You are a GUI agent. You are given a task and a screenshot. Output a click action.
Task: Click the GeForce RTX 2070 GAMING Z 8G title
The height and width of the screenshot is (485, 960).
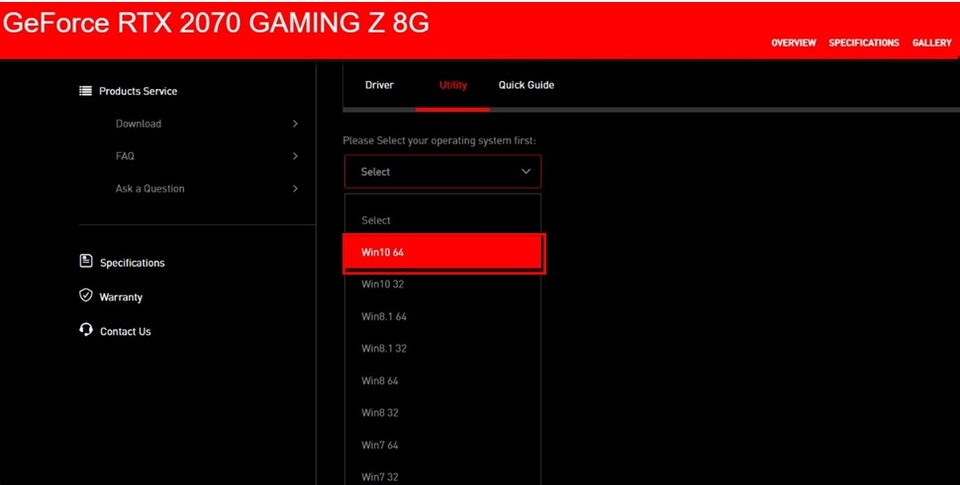216,23
